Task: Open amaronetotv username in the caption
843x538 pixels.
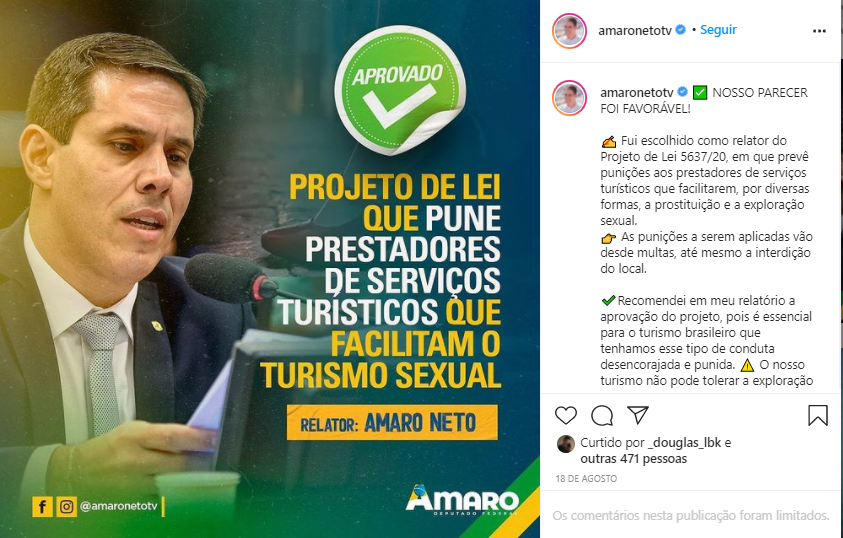Action: (x=637, y=92)
